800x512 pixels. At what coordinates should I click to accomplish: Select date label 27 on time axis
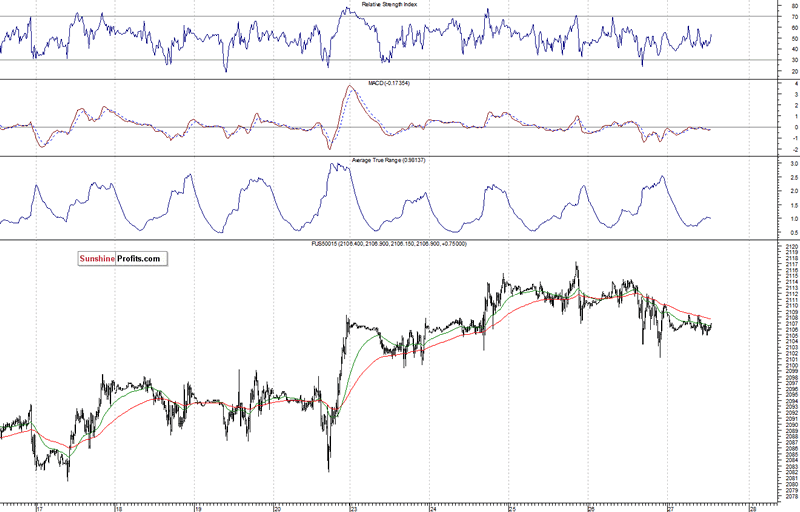click(670, 508)
